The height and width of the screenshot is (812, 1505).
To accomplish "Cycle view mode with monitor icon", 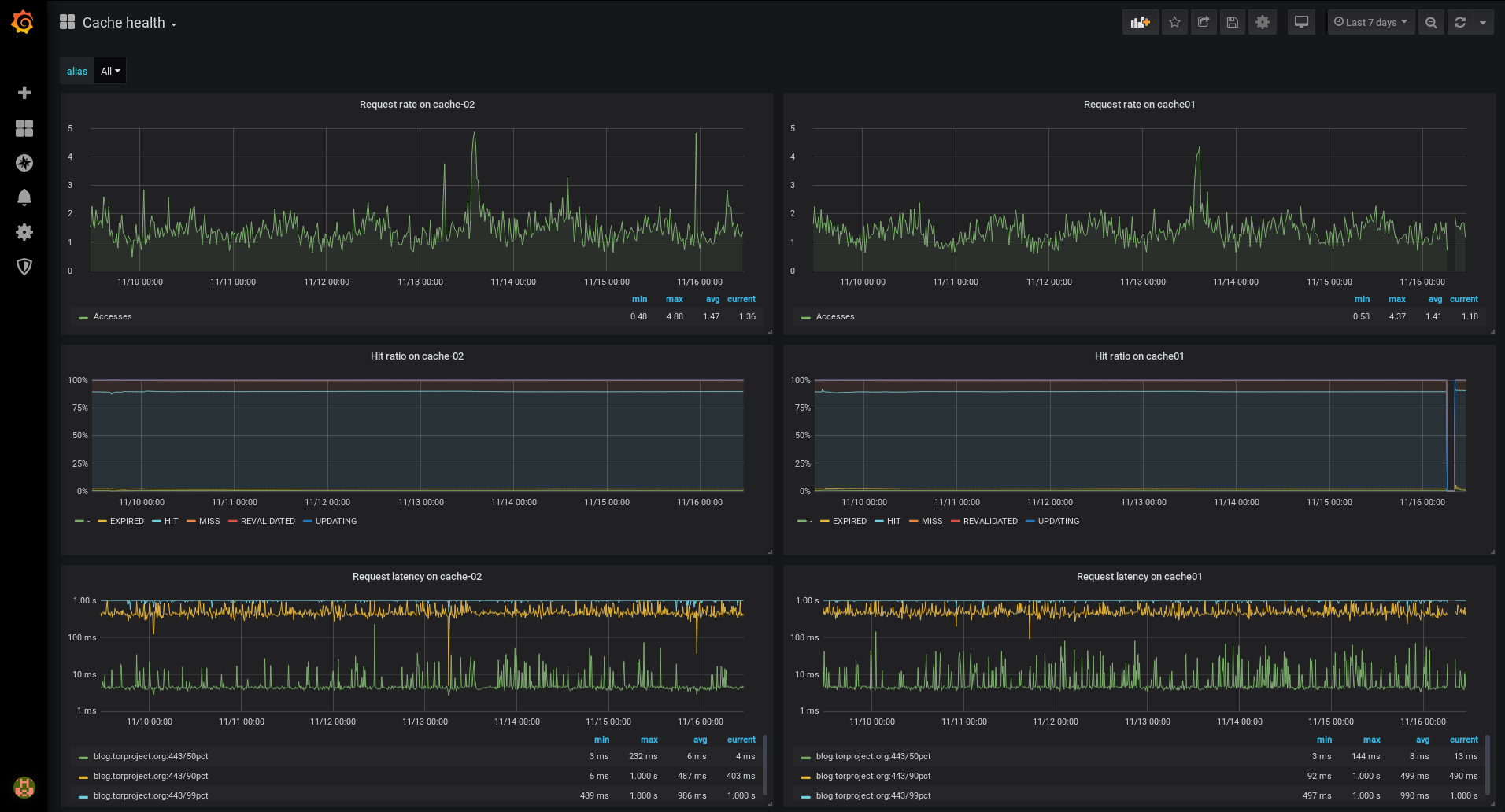I will click(1301, 22).
